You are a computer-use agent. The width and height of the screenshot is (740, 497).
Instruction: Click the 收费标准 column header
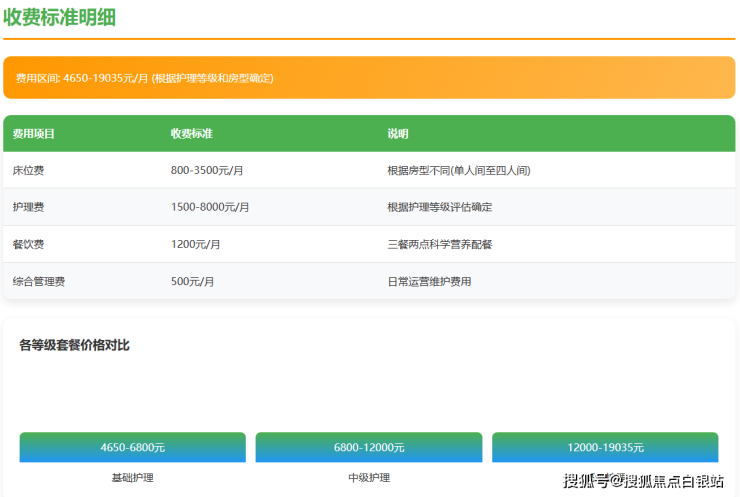pos(191,133)
